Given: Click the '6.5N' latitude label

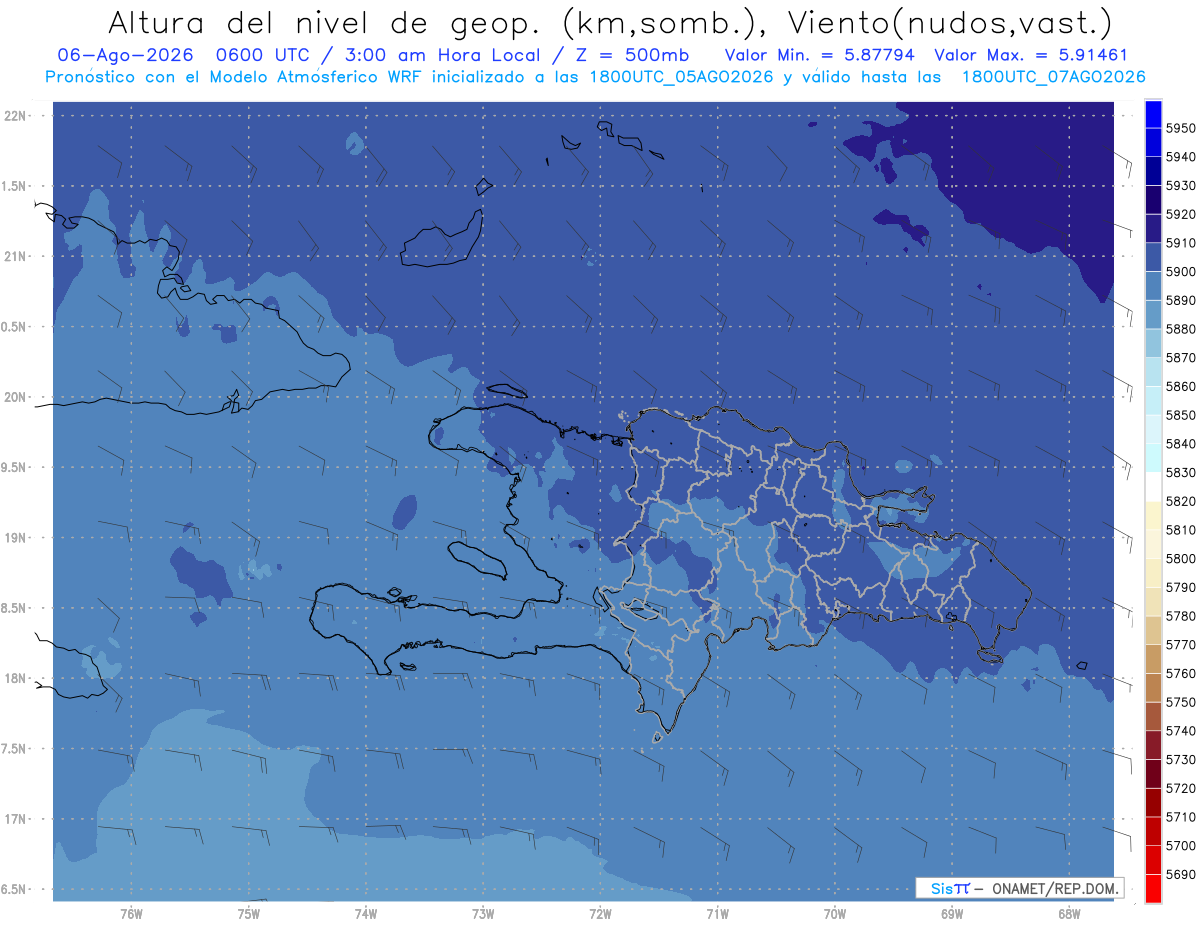Looking at the screenshot, I should [15, 889].
